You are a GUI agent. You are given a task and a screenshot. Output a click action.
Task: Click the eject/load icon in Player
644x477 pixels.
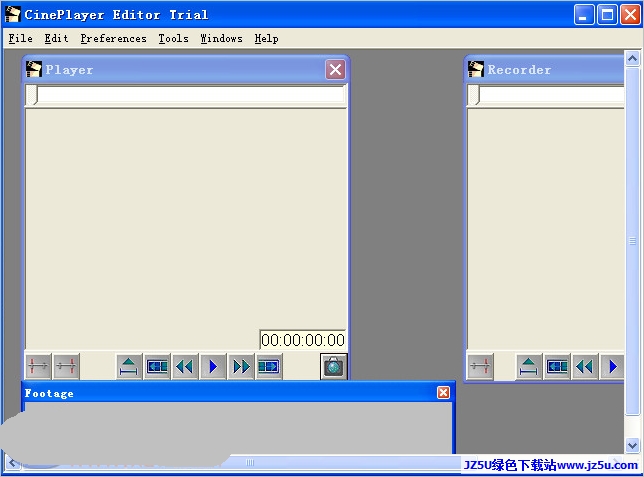129,366
